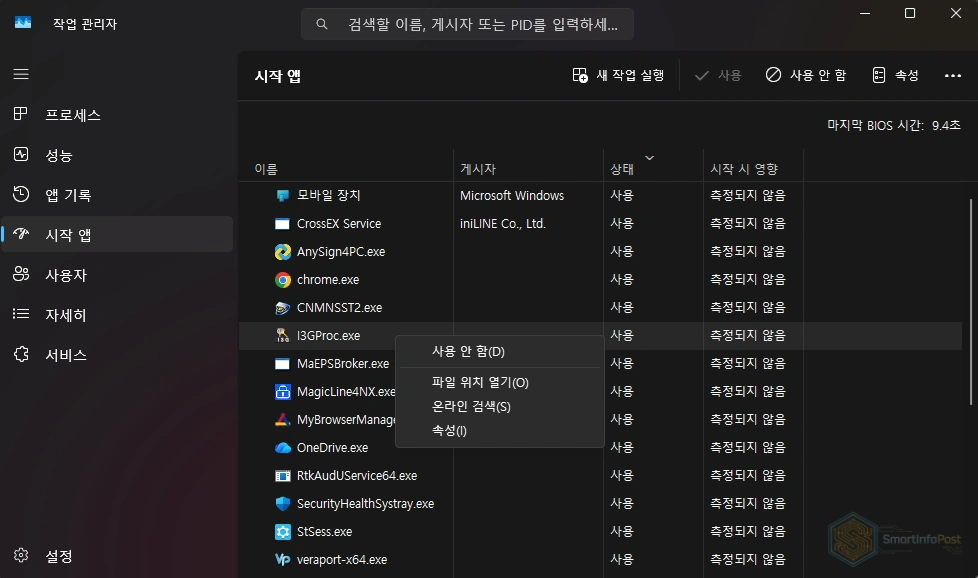Click the 마지막 BIOS 시간 value
The image size is (978, 578).
pos(946,125)
